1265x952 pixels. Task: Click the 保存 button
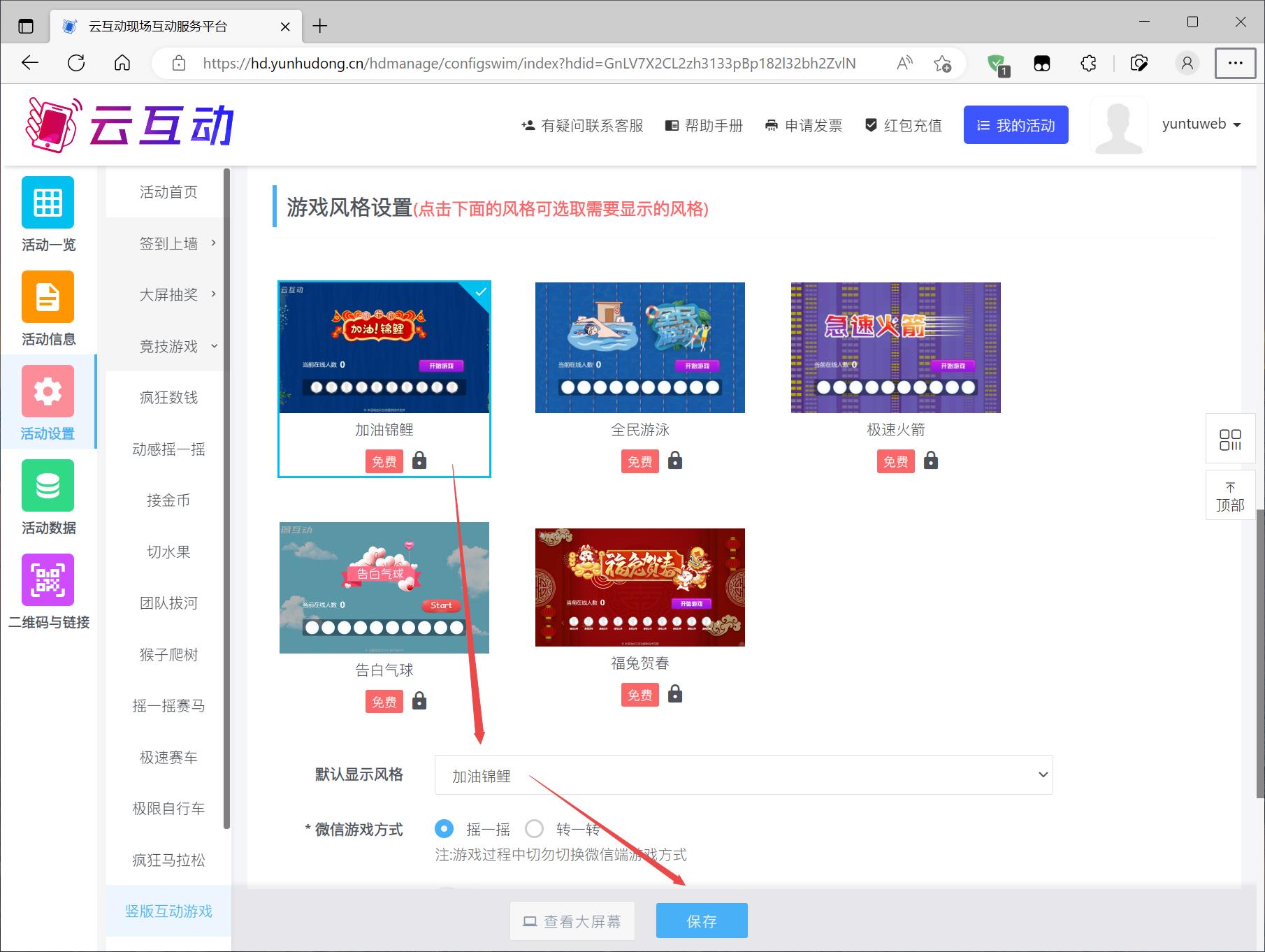click(702, 921)
